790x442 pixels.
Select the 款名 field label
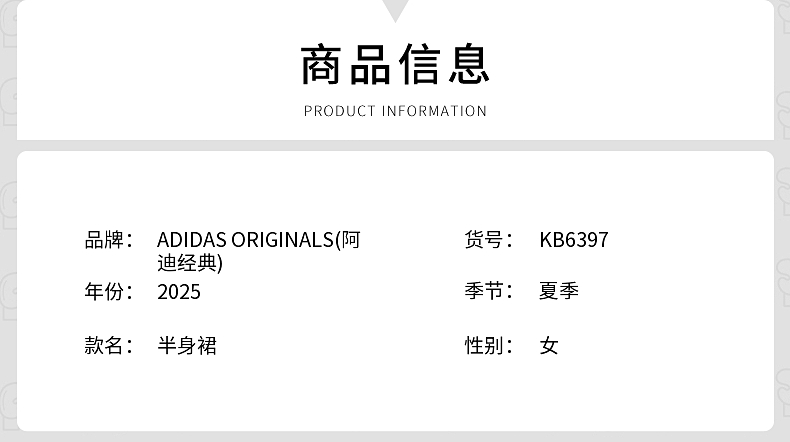107,346
